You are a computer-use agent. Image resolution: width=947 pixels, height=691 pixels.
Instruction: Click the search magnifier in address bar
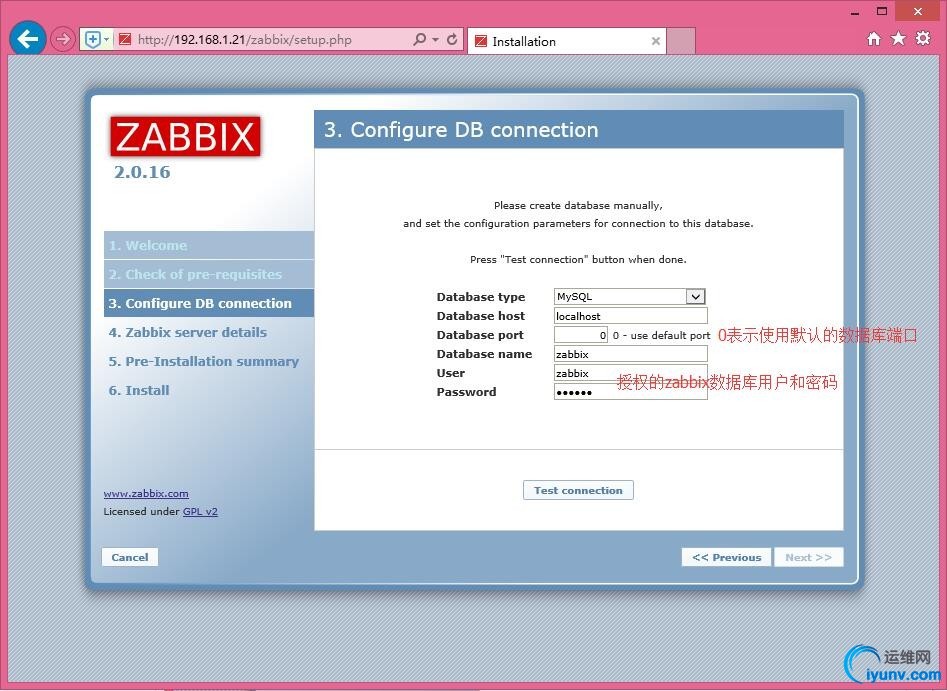pyautogui.click(x=419, y=39)
